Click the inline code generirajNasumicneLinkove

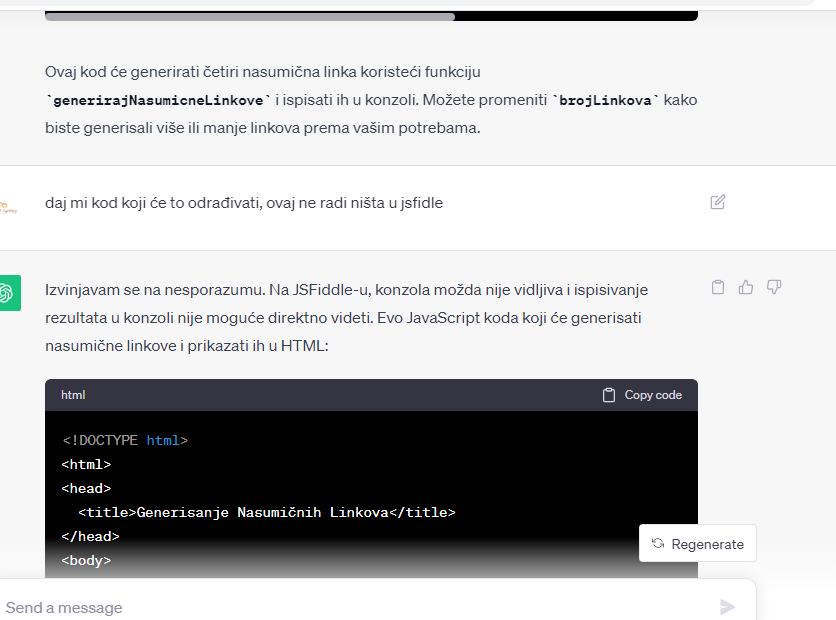tap(158, 100)
